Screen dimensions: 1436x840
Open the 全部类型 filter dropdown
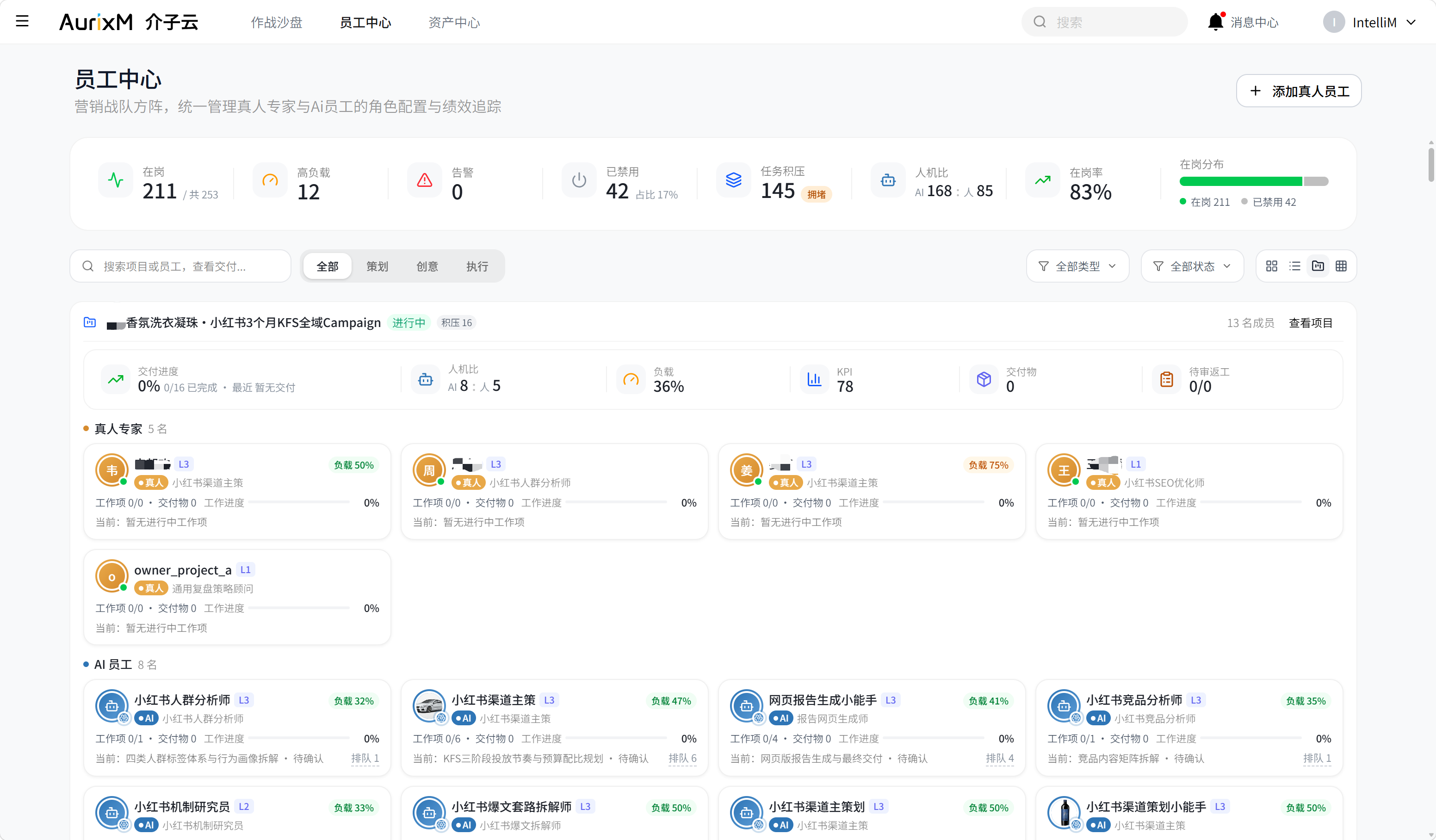pos(1077,266)
